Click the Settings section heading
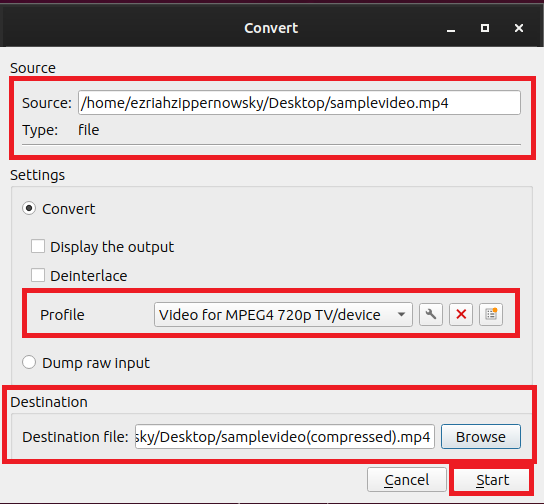This screenshot has width=544, height=504. (x=37, y=175)
